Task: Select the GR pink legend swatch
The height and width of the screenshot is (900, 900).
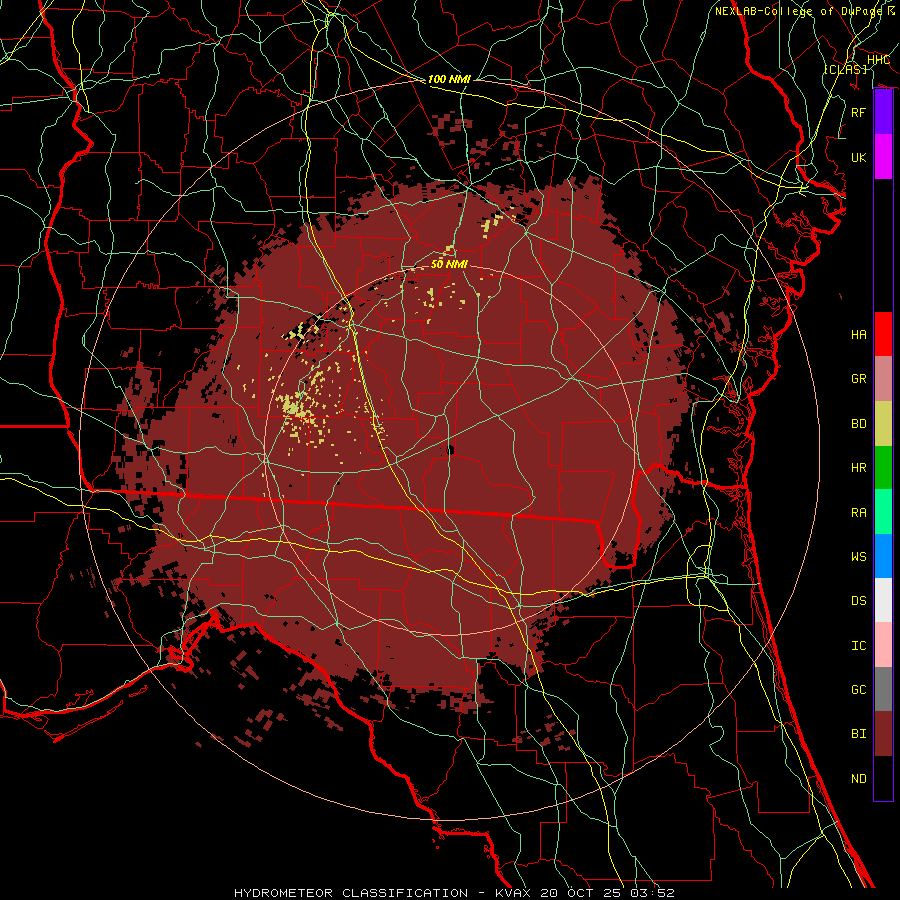Action: (x=883, y=379)
